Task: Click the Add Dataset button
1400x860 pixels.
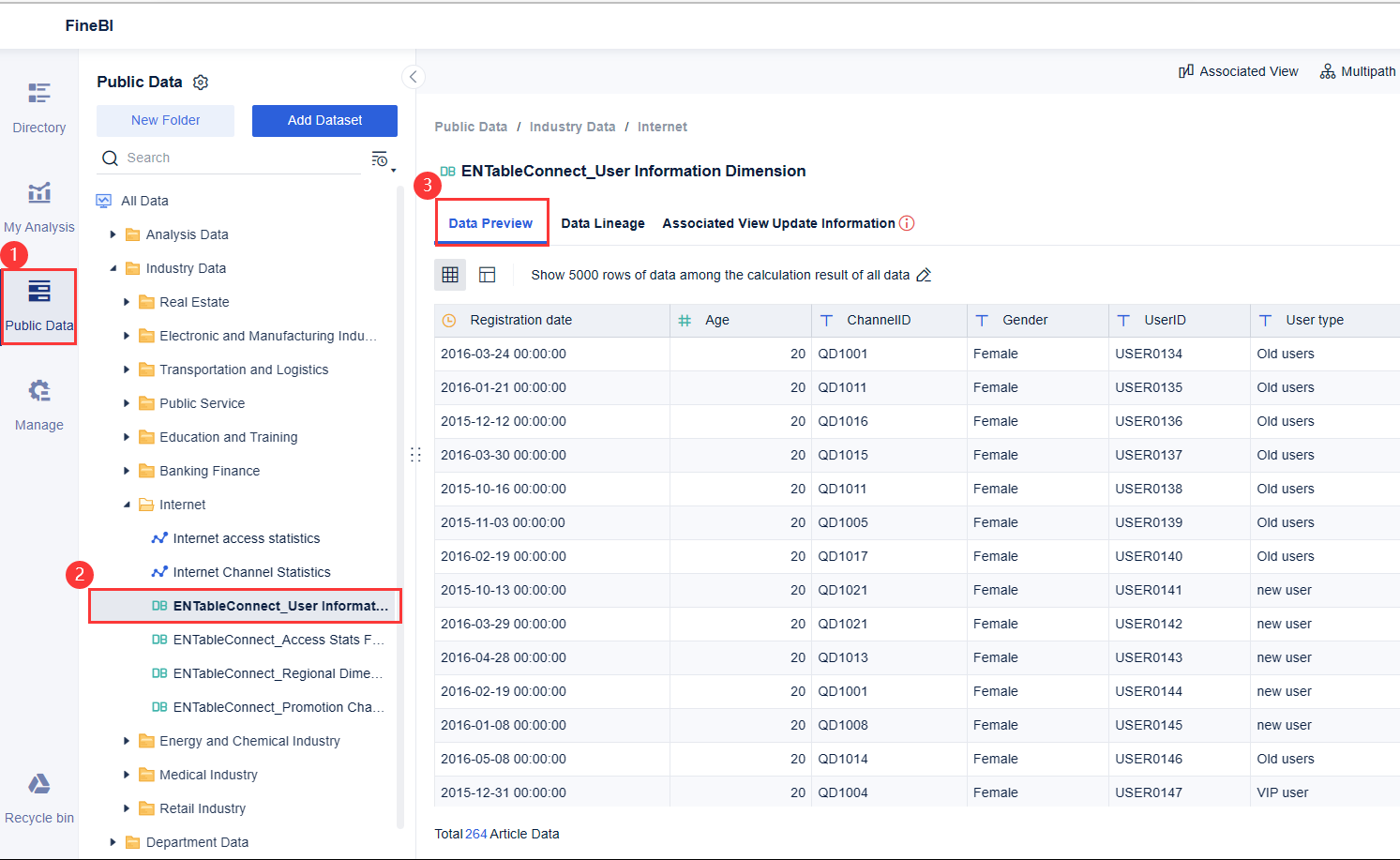Action: coord(324,121)
